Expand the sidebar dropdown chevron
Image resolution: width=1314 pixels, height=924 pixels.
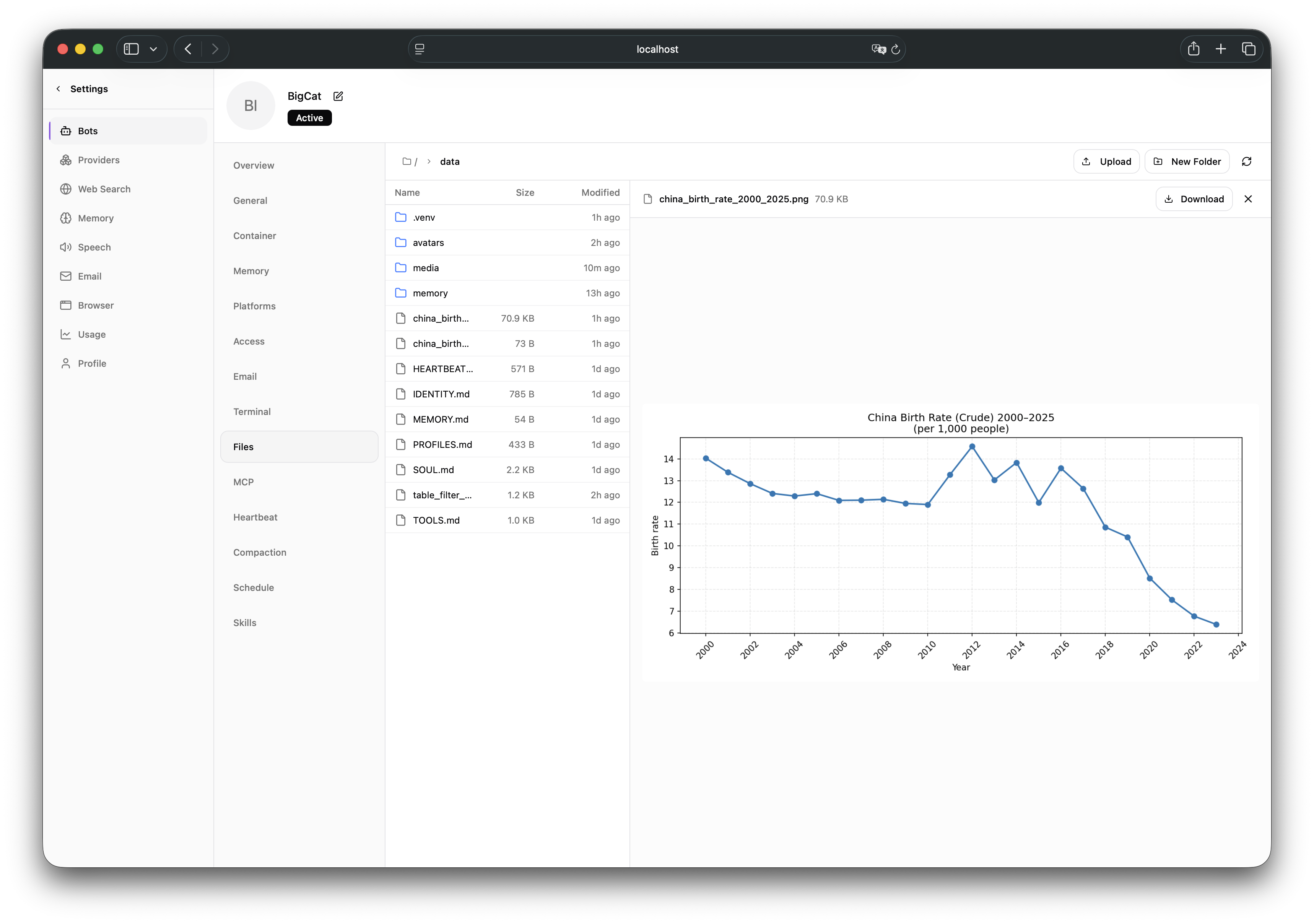tap(153, 49)
